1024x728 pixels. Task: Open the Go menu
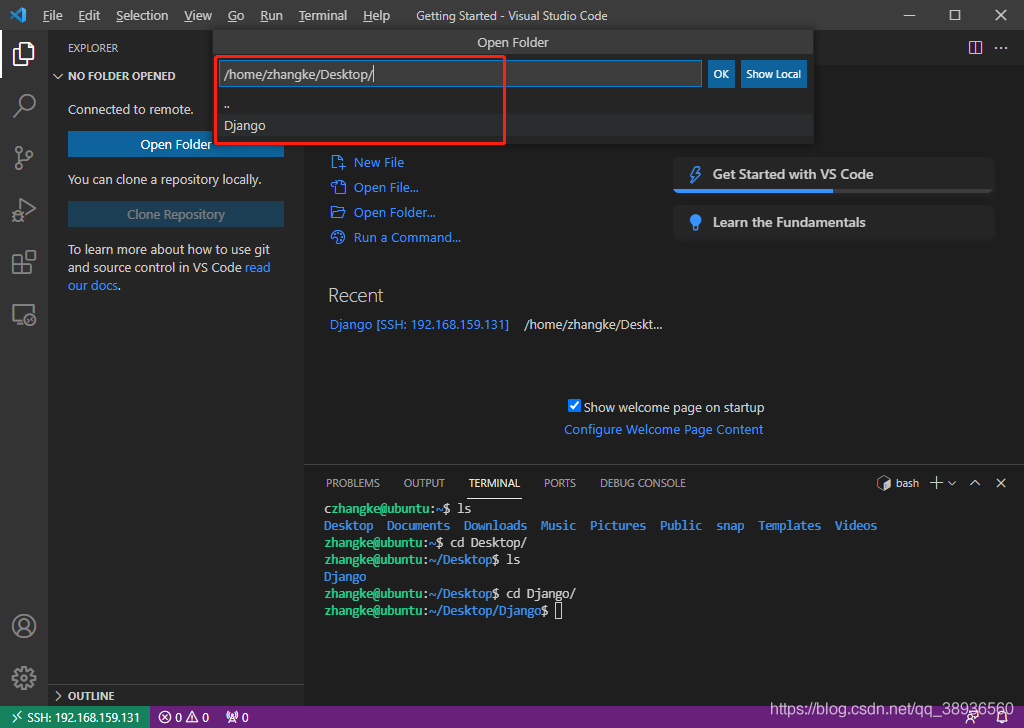[236, 16]
